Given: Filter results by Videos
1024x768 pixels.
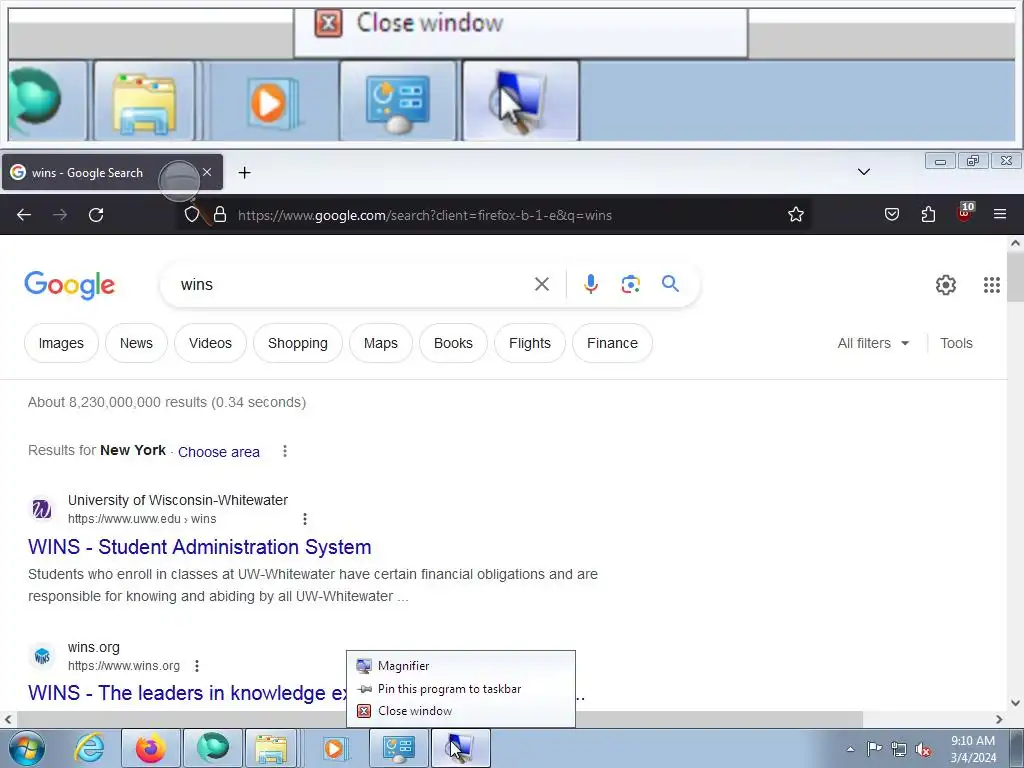Looking at the screenshot, I should coord(210,343).
